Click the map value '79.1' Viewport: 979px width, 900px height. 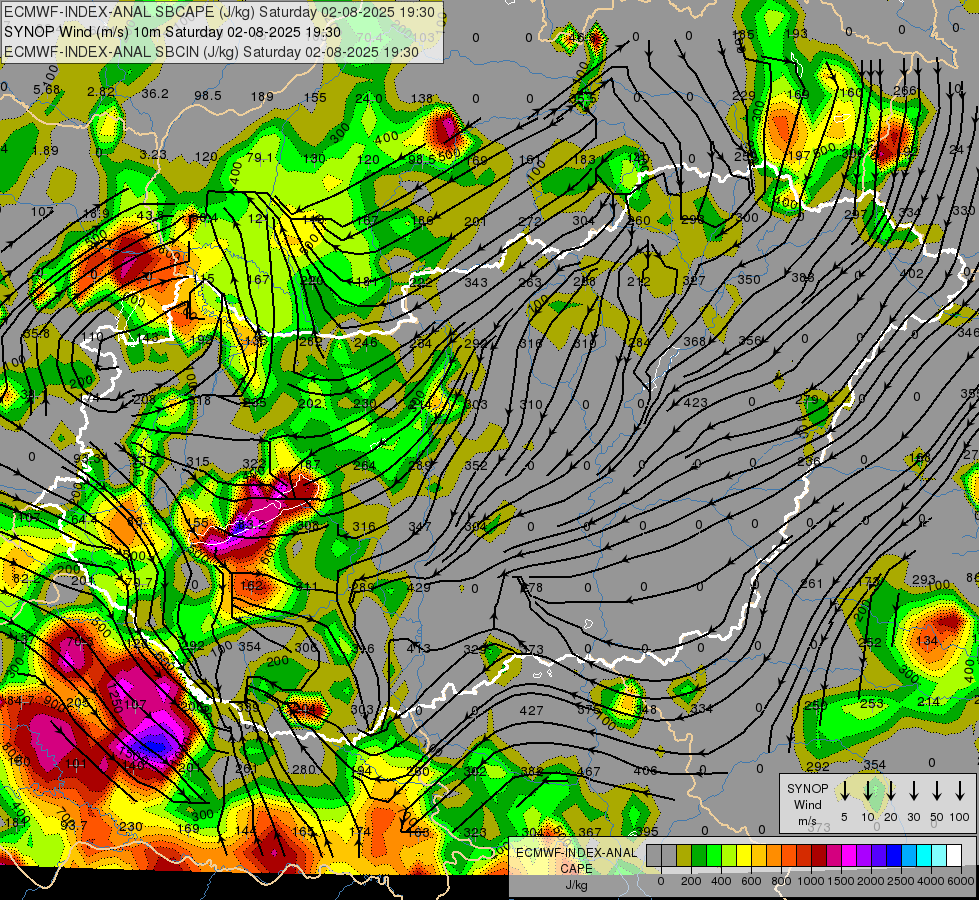point(259,157)
